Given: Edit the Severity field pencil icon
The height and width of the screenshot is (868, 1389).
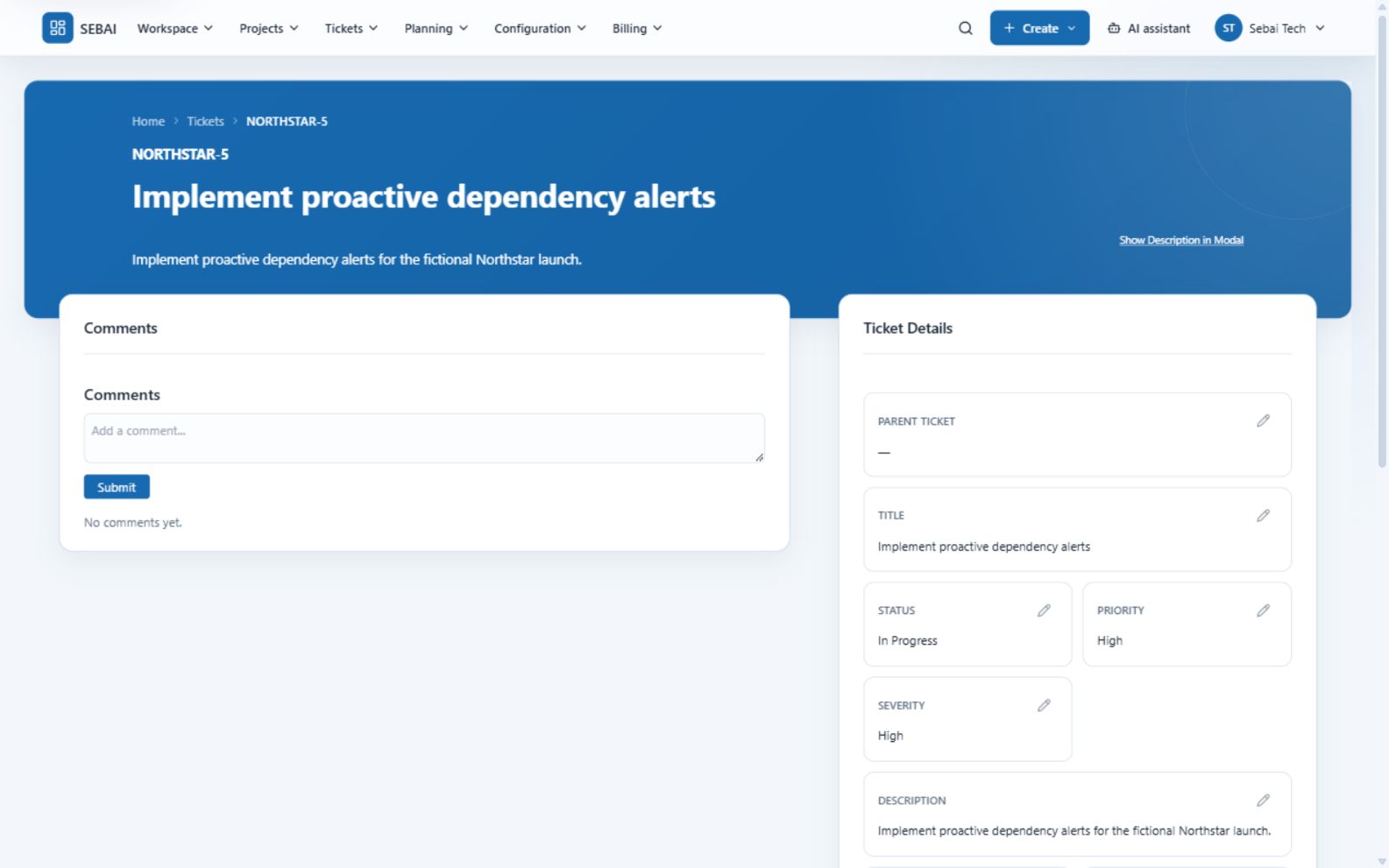Looking at the screenshot, I should (x=1044, y=705).
